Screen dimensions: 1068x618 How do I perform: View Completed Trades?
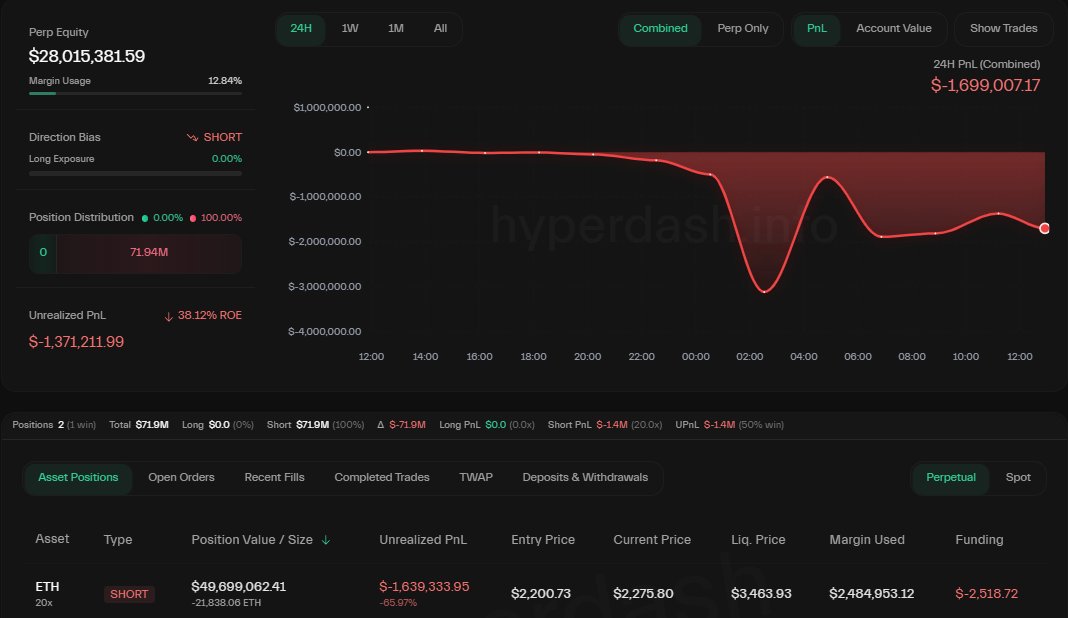[x=381, y=477]
